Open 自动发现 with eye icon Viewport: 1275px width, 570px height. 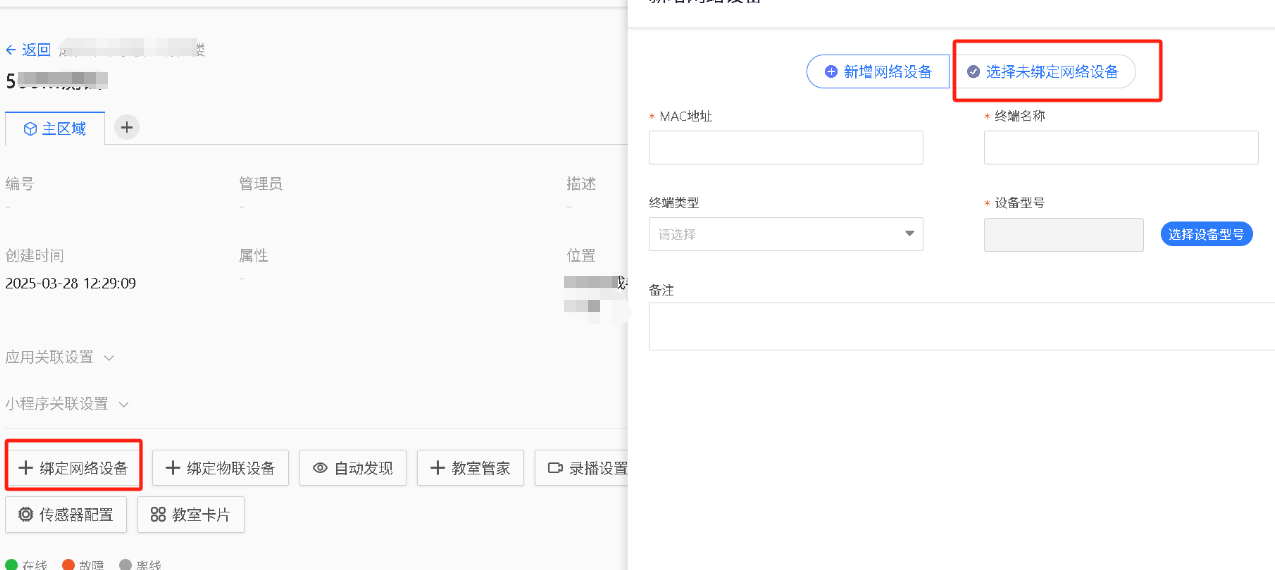(353, 468)
